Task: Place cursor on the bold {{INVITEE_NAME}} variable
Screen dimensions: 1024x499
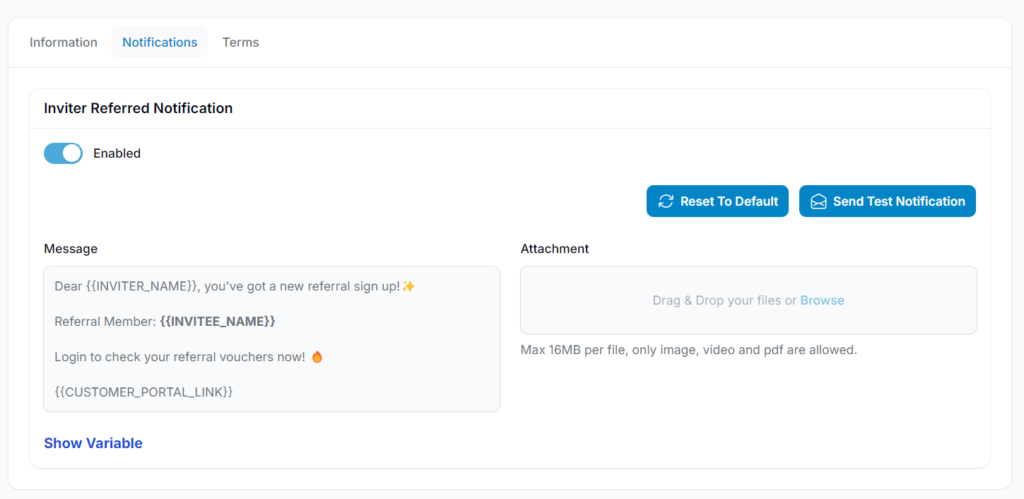Action: (217, 322)
